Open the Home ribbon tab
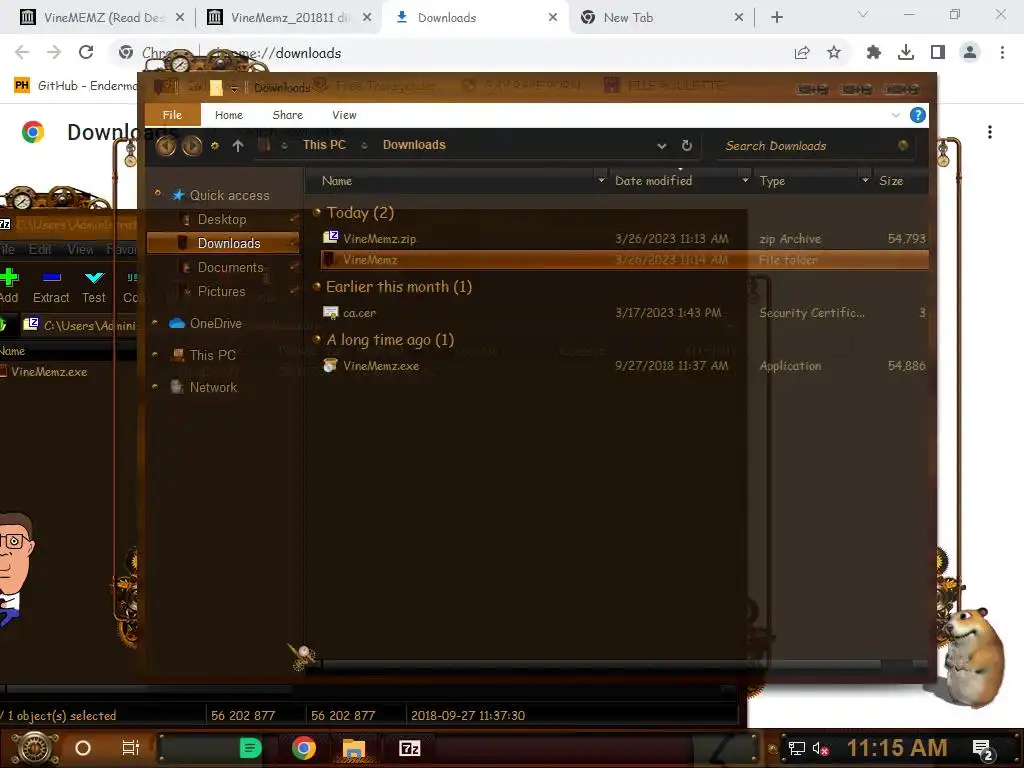This screenshot has height=768, width=1024. coord(229,115)
